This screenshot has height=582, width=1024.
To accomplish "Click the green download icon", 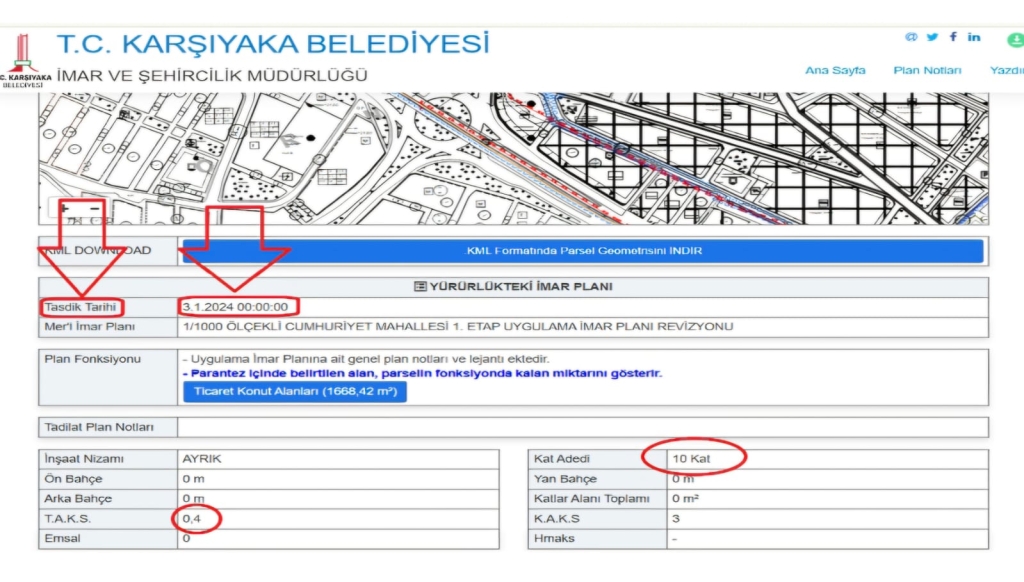I will point(1015,40).
